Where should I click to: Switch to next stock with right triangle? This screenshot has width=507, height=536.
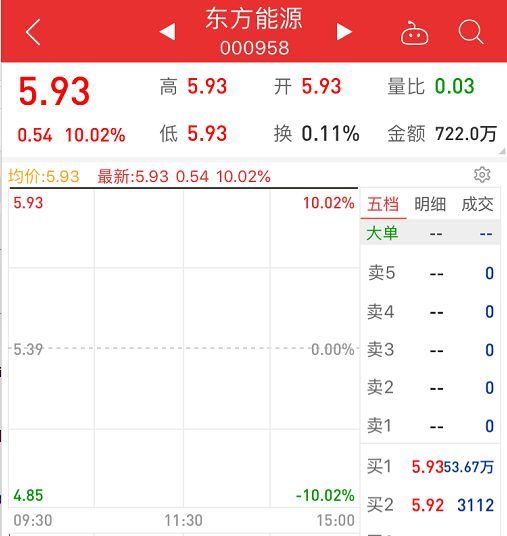tap(344, 32)
